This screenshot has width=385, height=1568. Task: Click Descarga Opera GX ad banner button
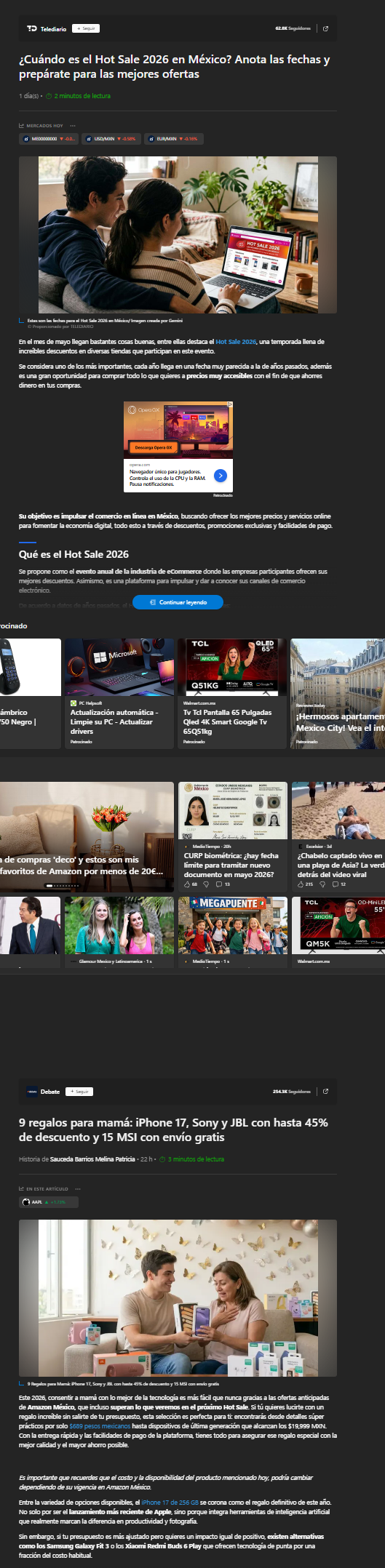(x=154, y=447)
